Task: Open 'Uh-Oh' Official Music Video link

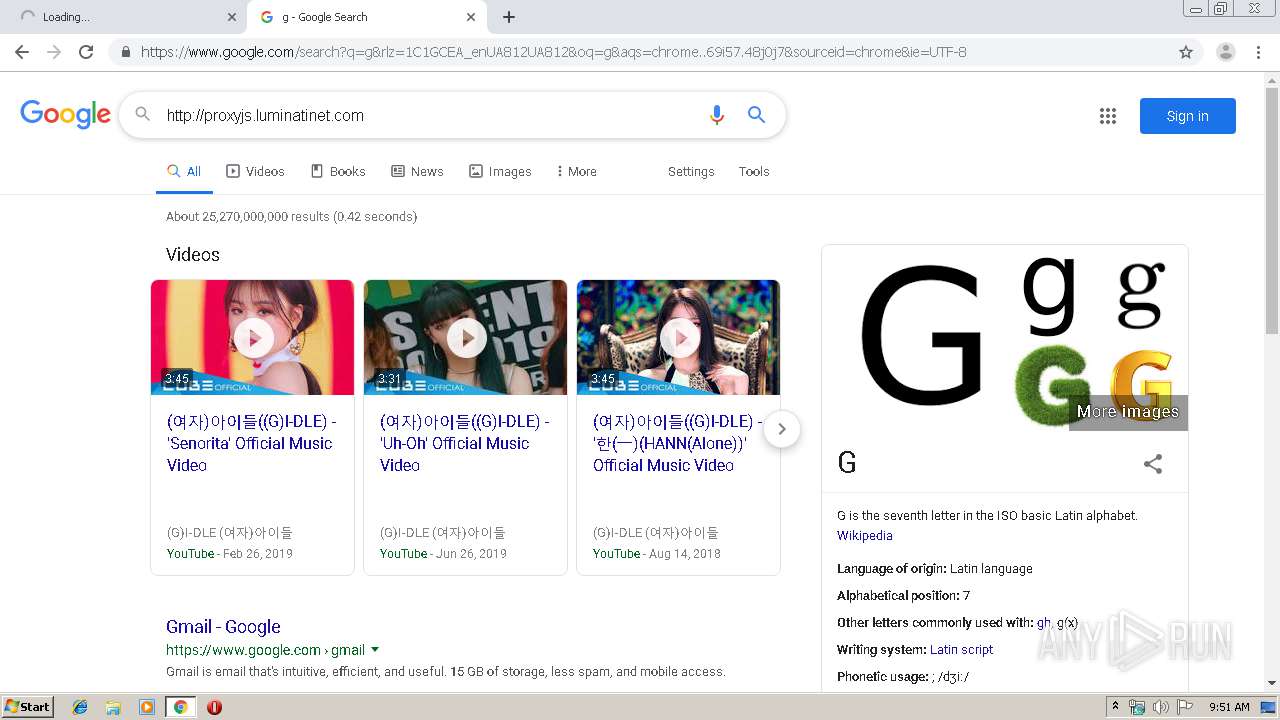Action: point(464,443)
